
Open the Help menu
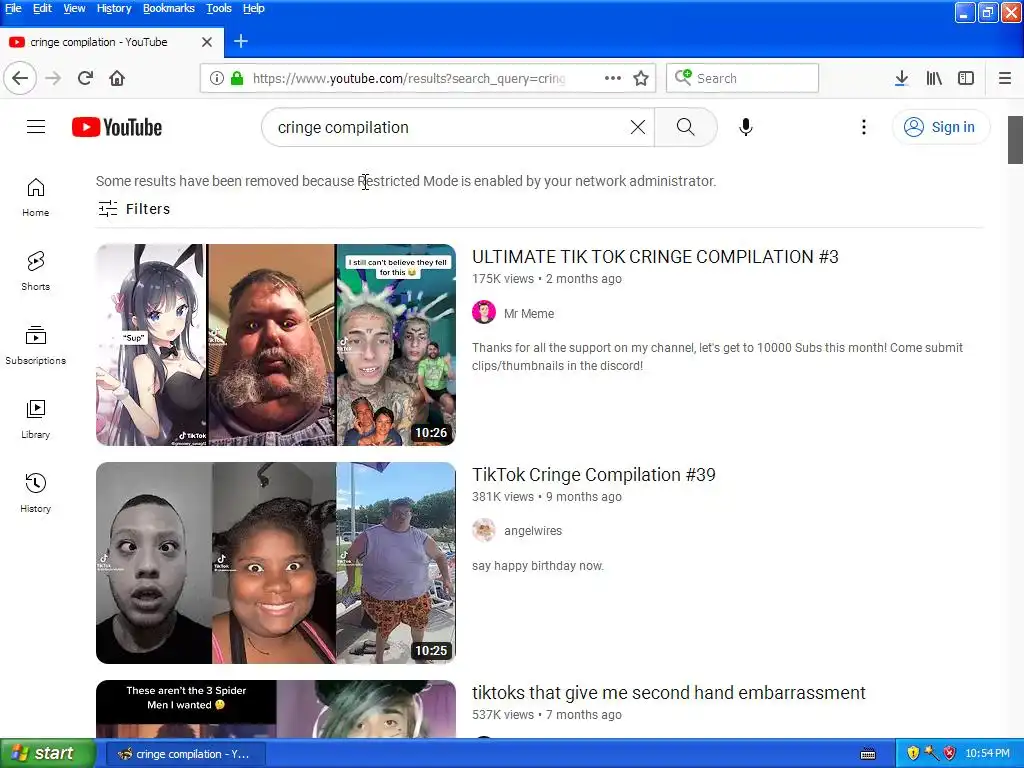(253, 8)
